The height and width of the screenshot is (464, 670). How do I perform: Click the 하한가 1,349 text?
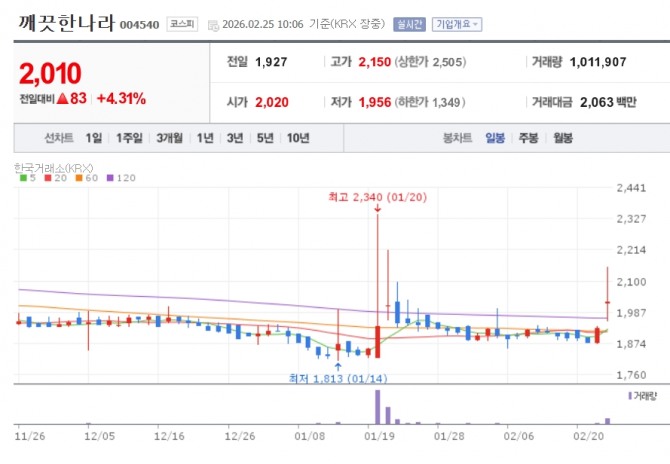(x=430, y=103)
